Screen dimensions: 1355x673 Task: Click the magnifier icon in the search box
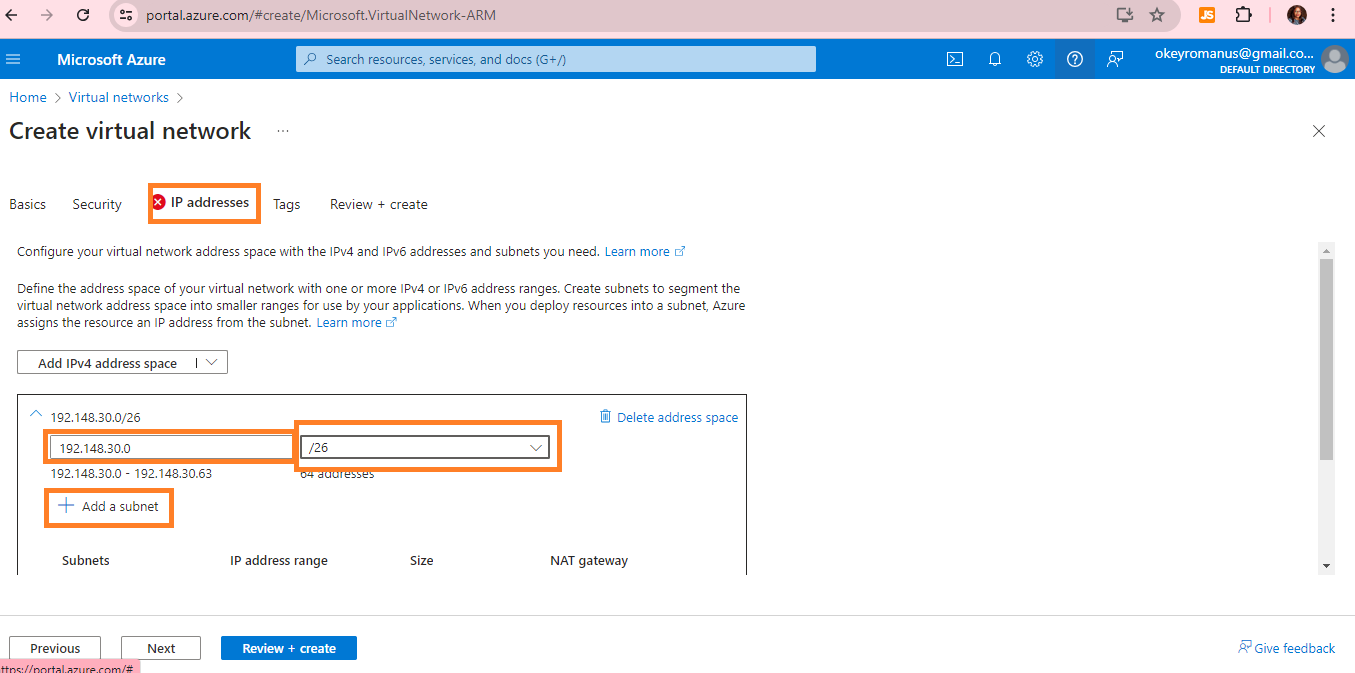tap(311, 59)
